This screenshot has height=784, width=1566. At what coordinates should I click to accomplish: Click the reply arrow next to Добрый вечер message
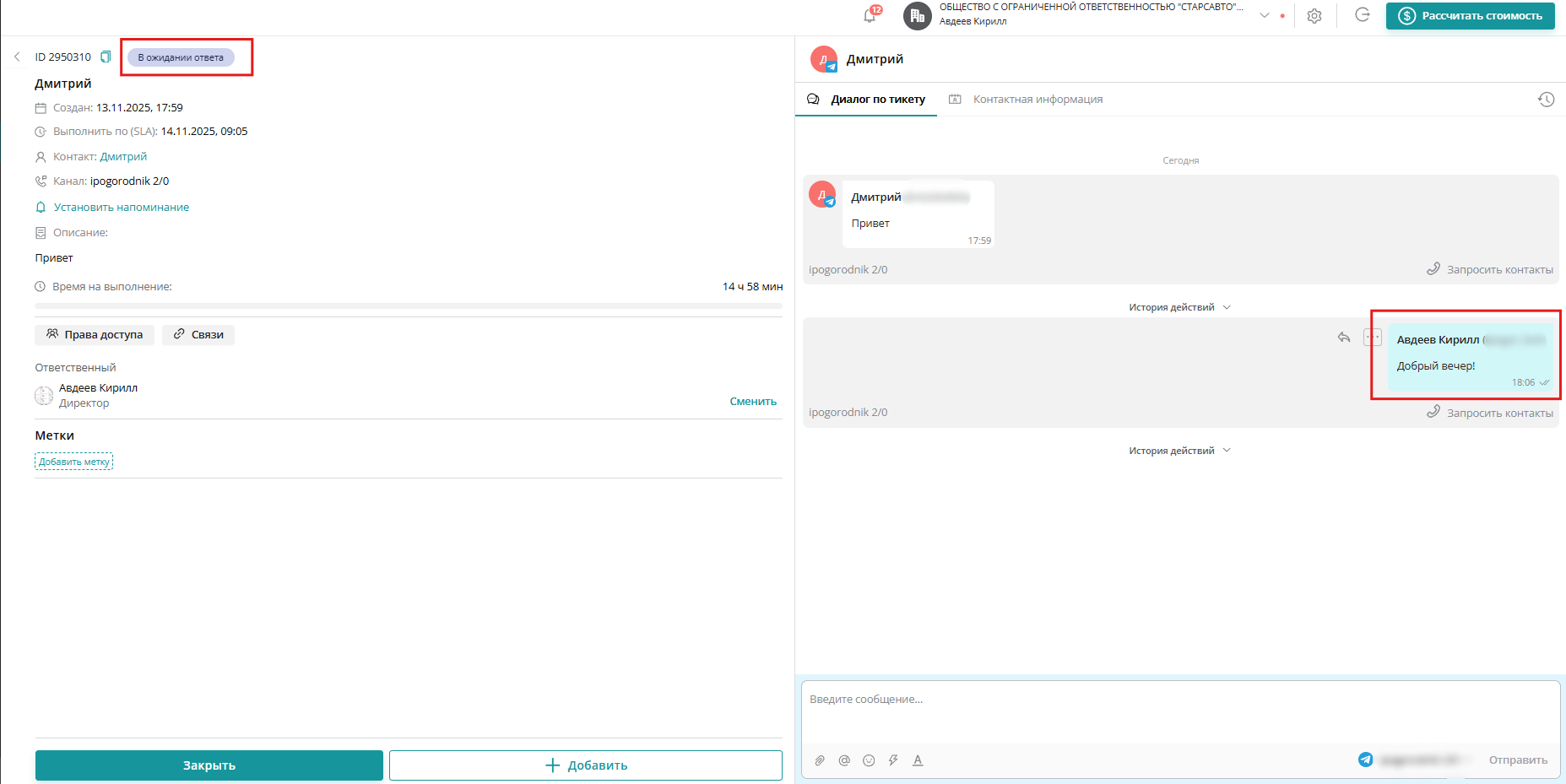click(x=1344, y=337)
